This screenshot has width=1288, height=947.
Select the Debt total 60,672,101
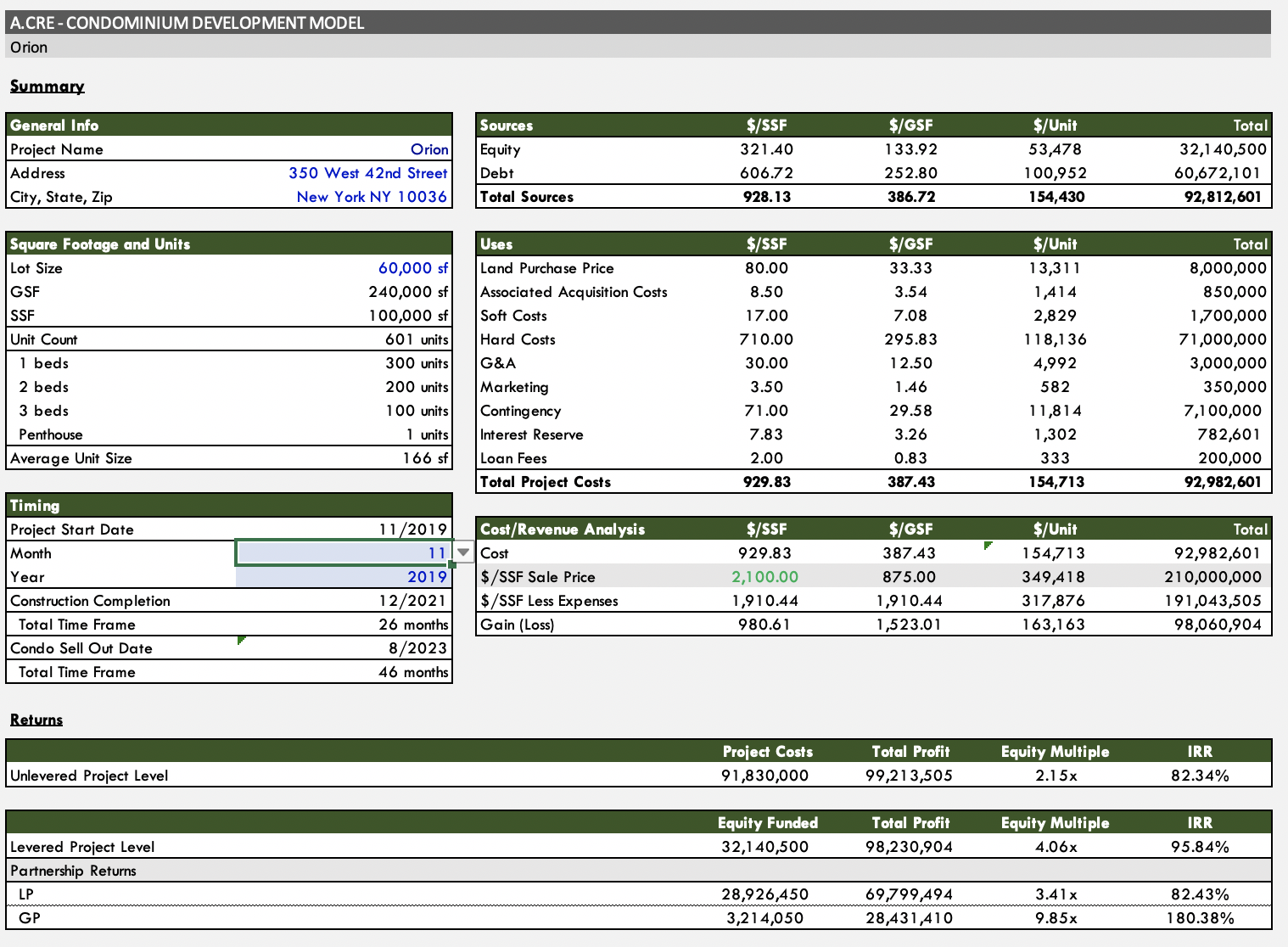tap(1219, 173)
